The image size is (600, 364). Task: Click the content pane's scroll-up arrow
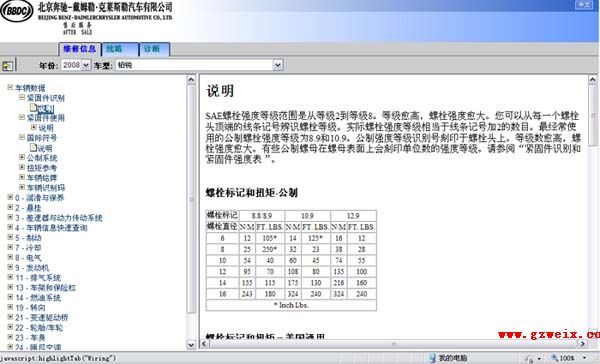click(592, 80)
